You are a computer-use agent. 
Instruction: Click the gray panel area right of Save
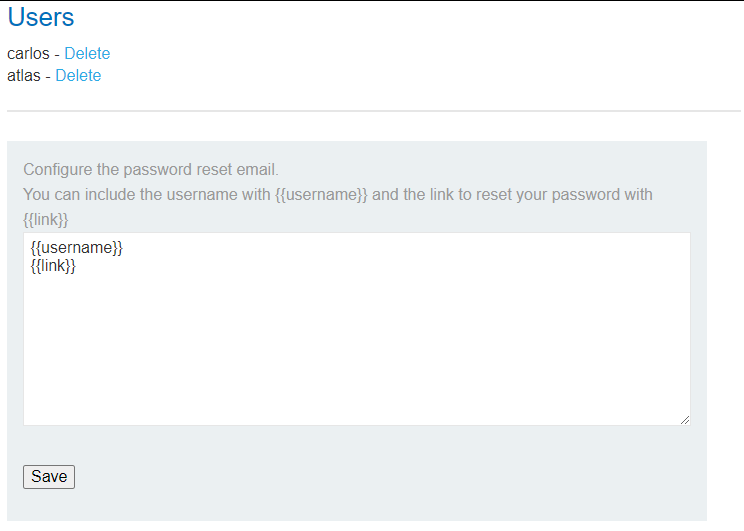(380, 477)
